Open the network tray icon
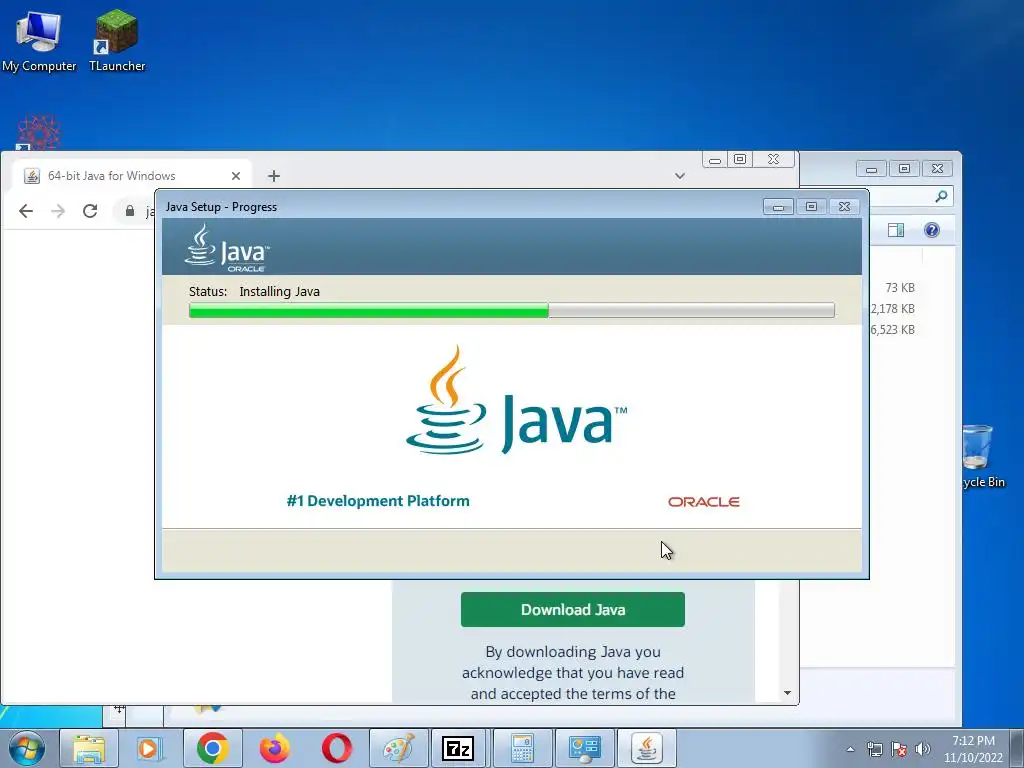The height and width of the screenshot is (768, 1024). pyautogui.click(x=874, y=749)
